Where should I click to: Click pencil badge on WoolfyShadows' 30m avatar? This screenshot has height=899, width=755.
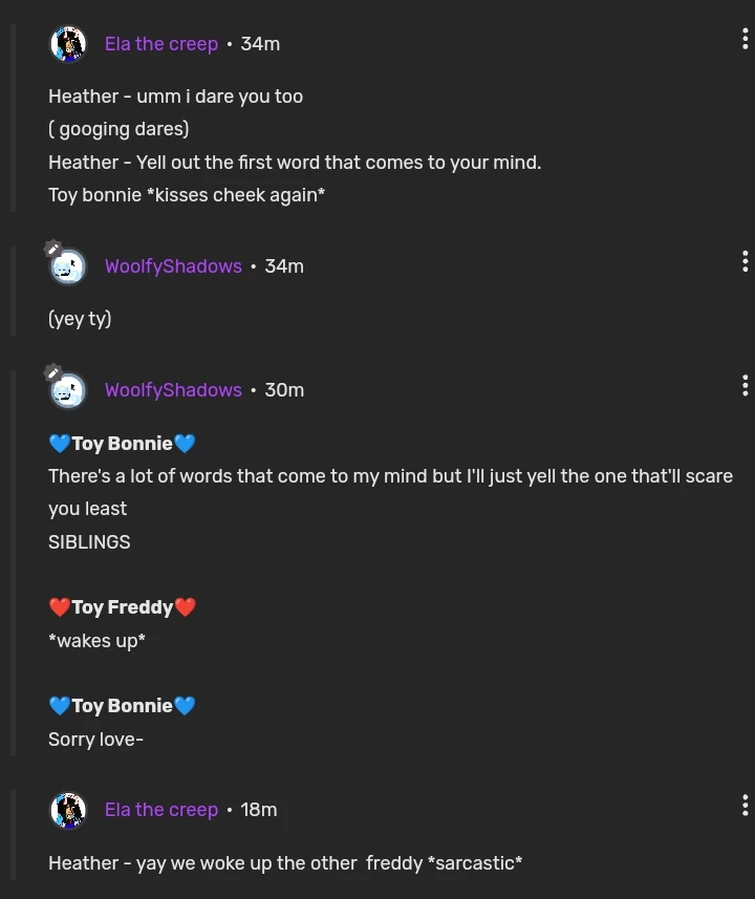[53, 373]
